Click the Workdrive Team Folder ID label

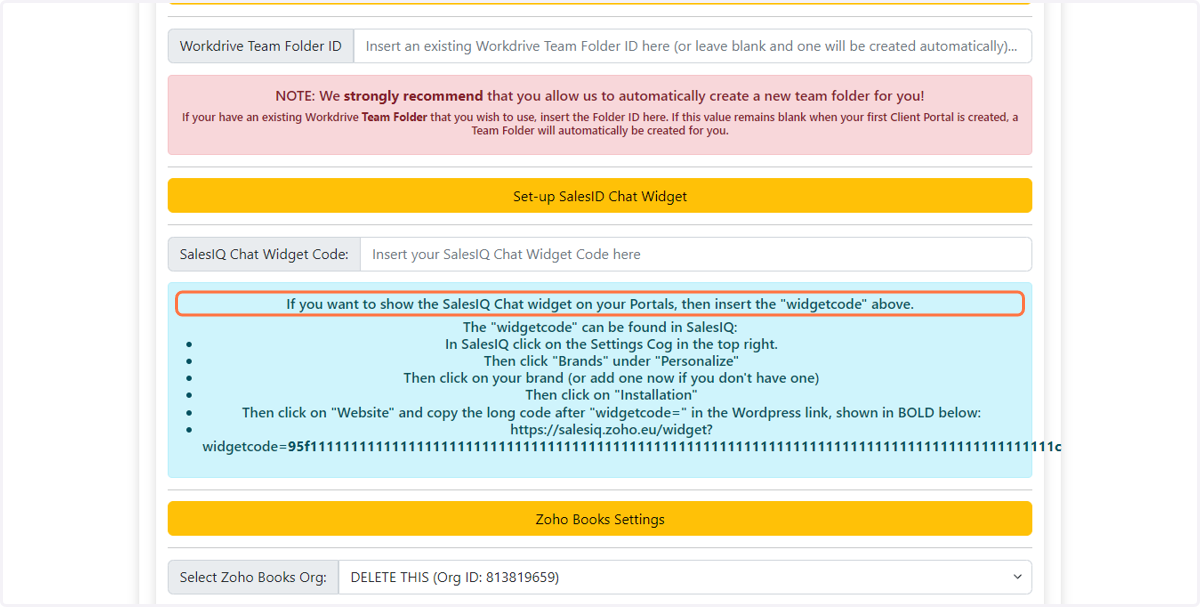(261, 46)
